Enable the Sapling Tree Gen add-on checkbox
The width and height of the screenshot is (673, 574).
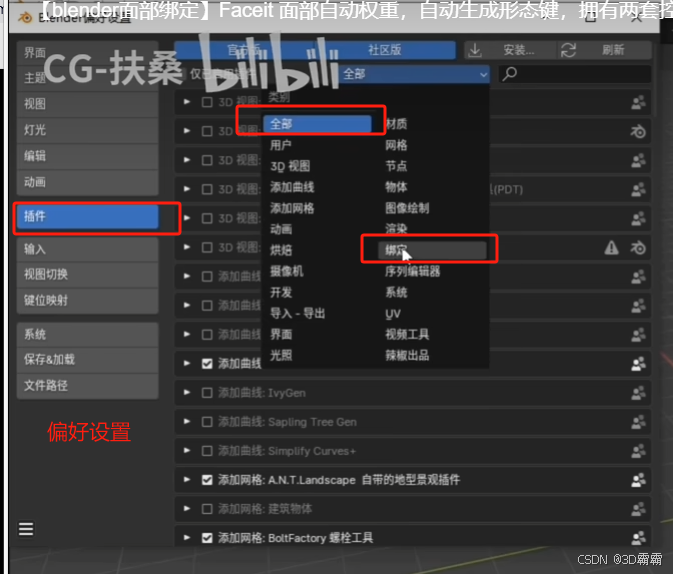tap(207, 422)
